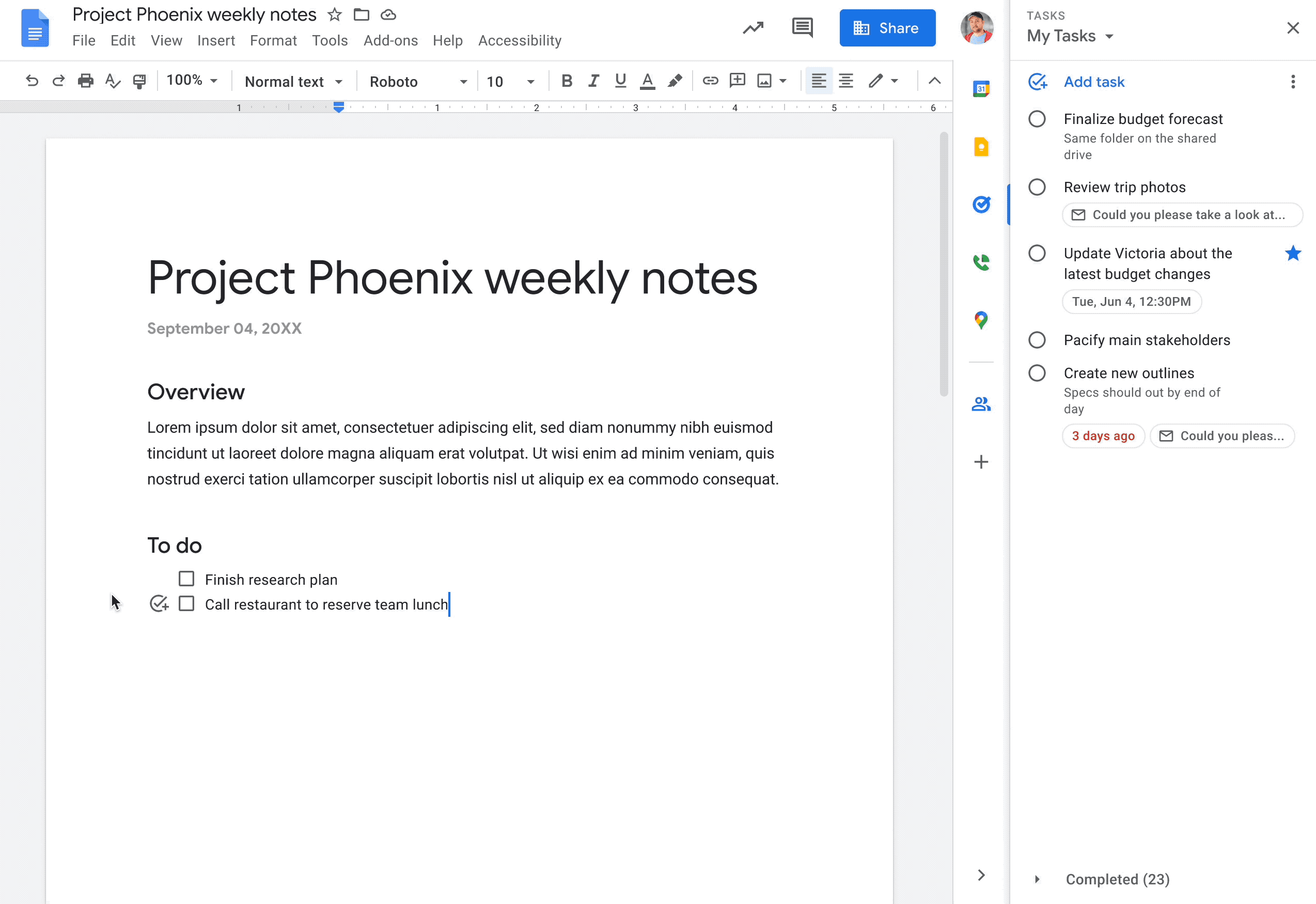Click the center alignment icon
This screenshot has height=904, width=1316.
[845, 80]
